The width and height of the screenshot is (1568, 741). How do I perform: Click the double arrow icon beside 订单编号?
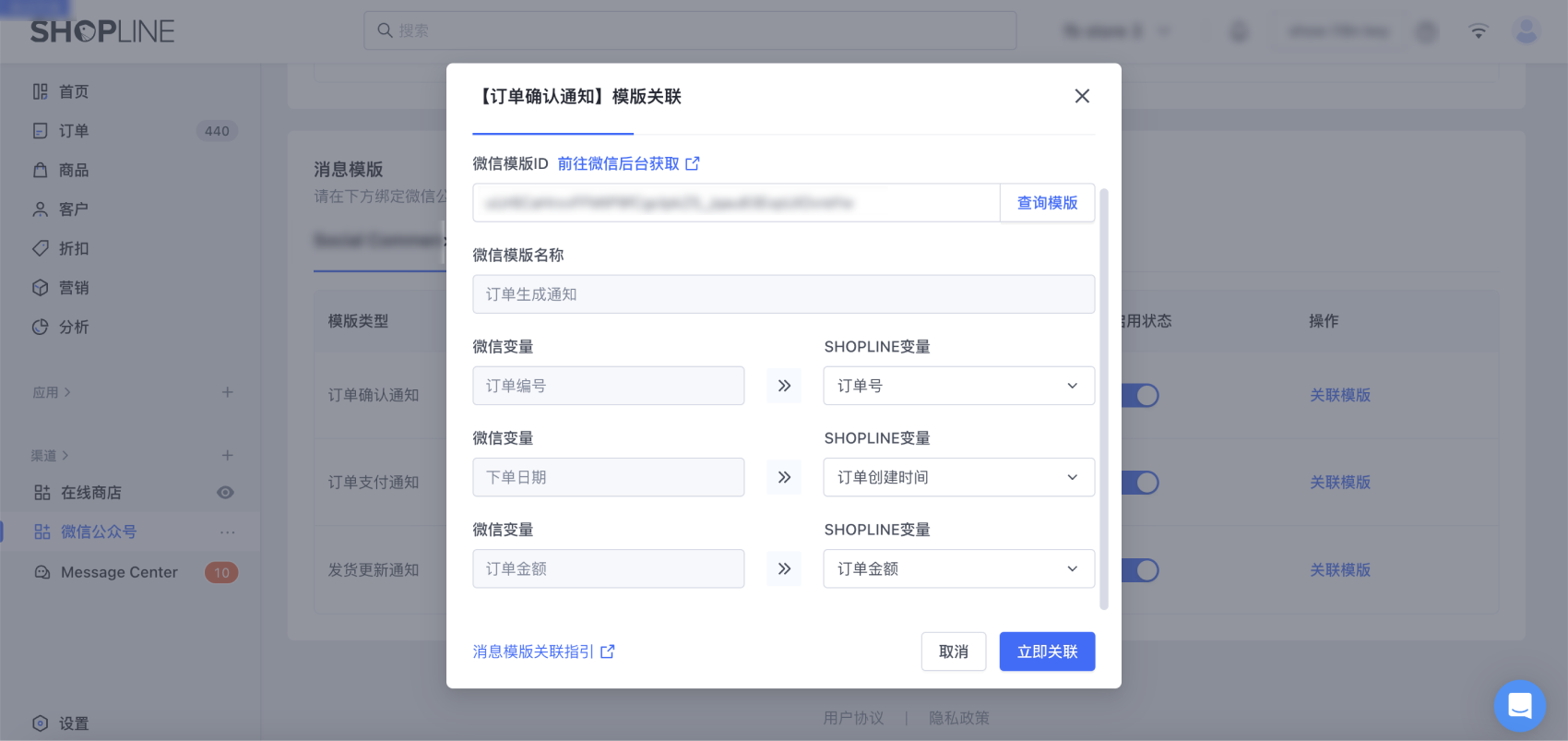point(784,386)
